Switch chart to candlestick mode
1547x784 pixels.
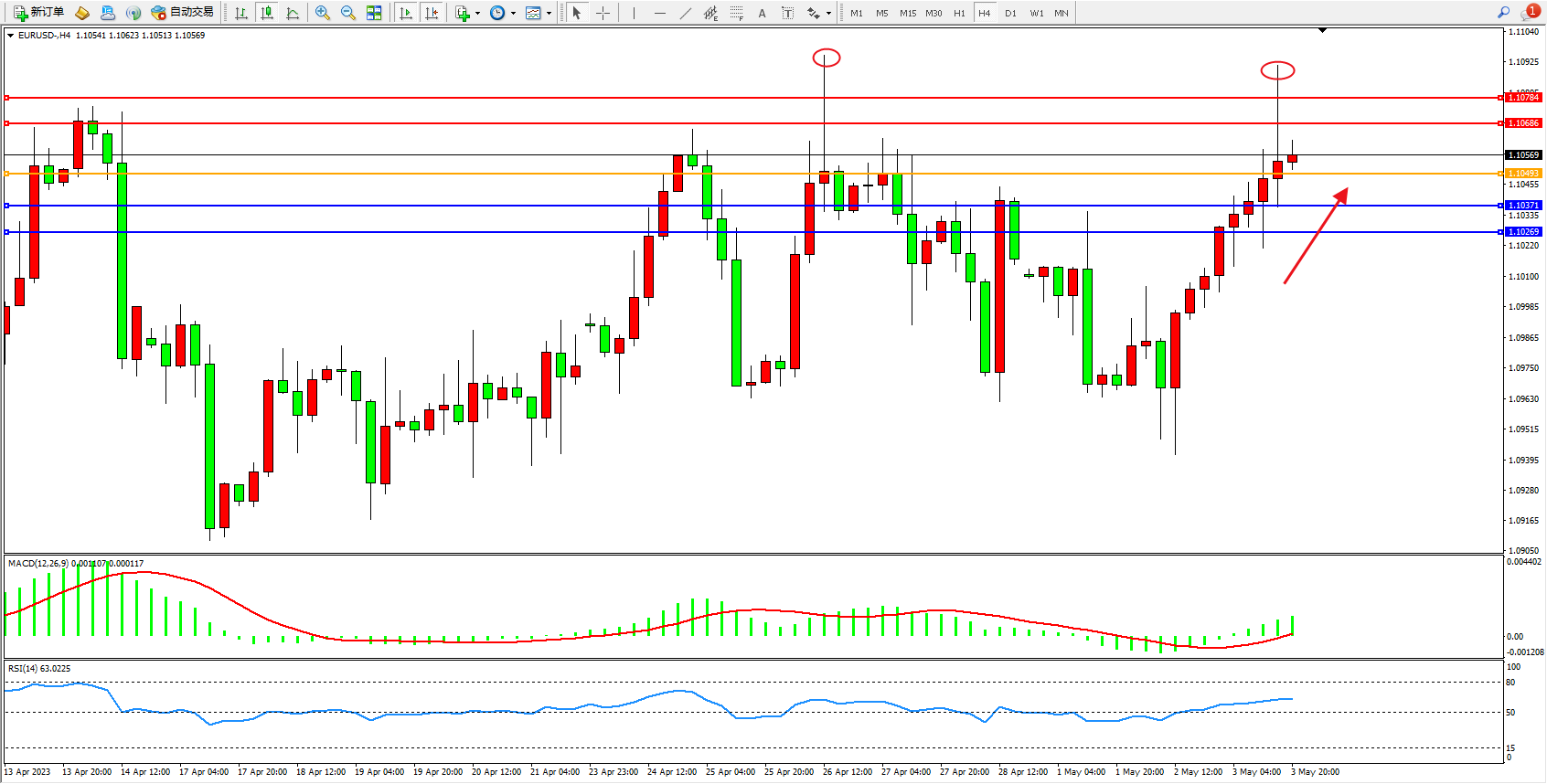(x=267, y=13)
